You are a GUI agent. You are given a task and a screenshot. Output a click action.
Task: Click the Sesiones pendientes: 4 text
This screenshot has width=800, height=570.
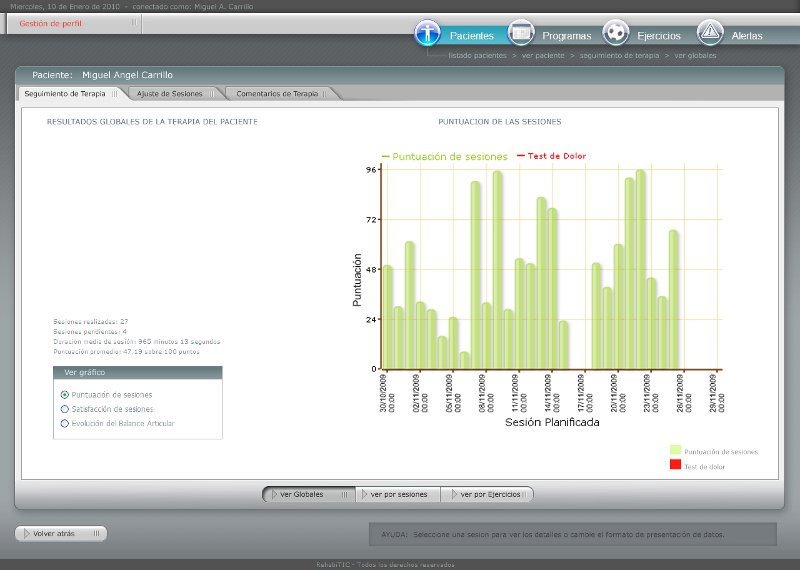coord(90,332)
